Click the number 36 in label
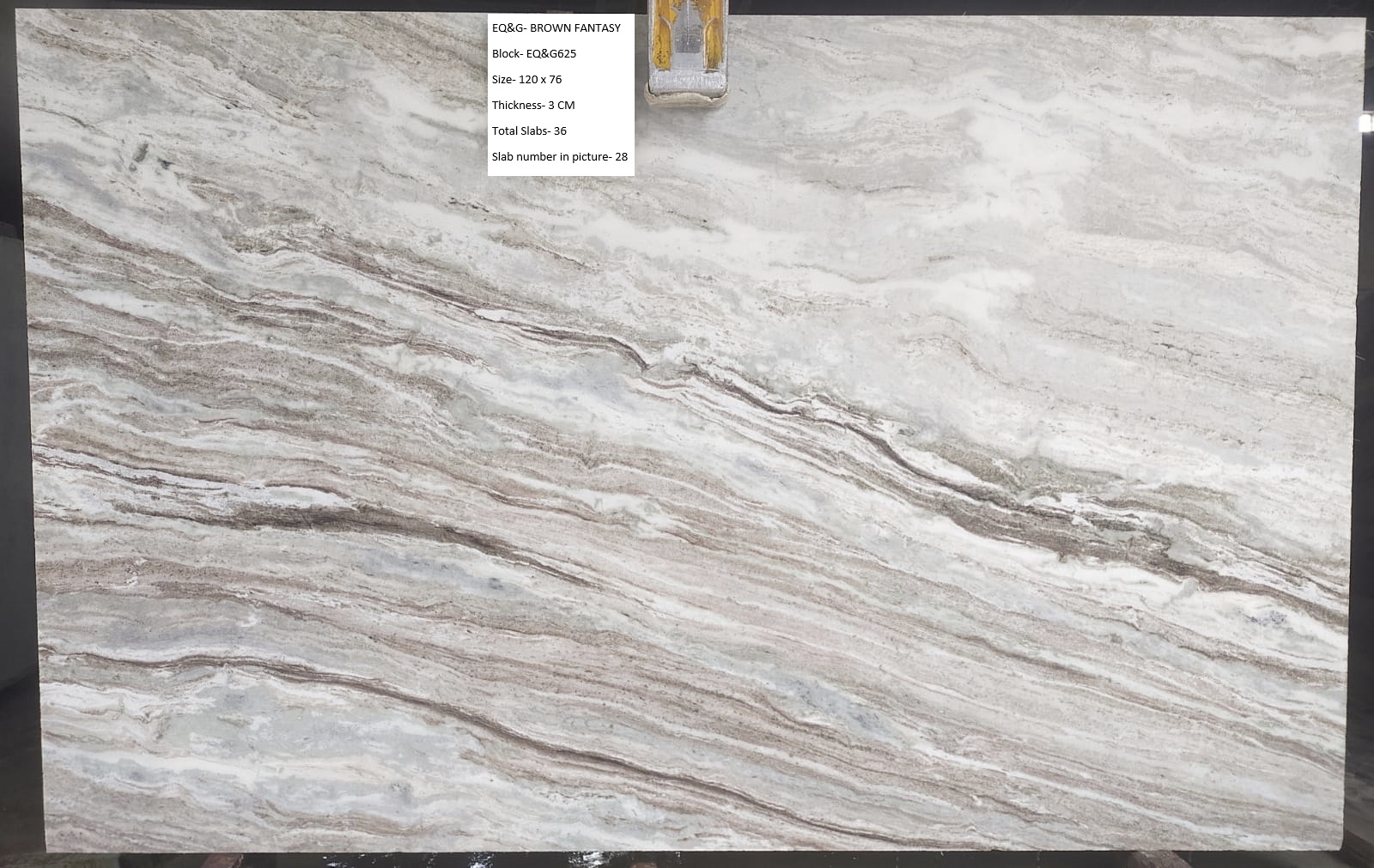Image resolution: width=1374 pixels, height=868 pixels. pyautogui.click(x=560, y=131)
